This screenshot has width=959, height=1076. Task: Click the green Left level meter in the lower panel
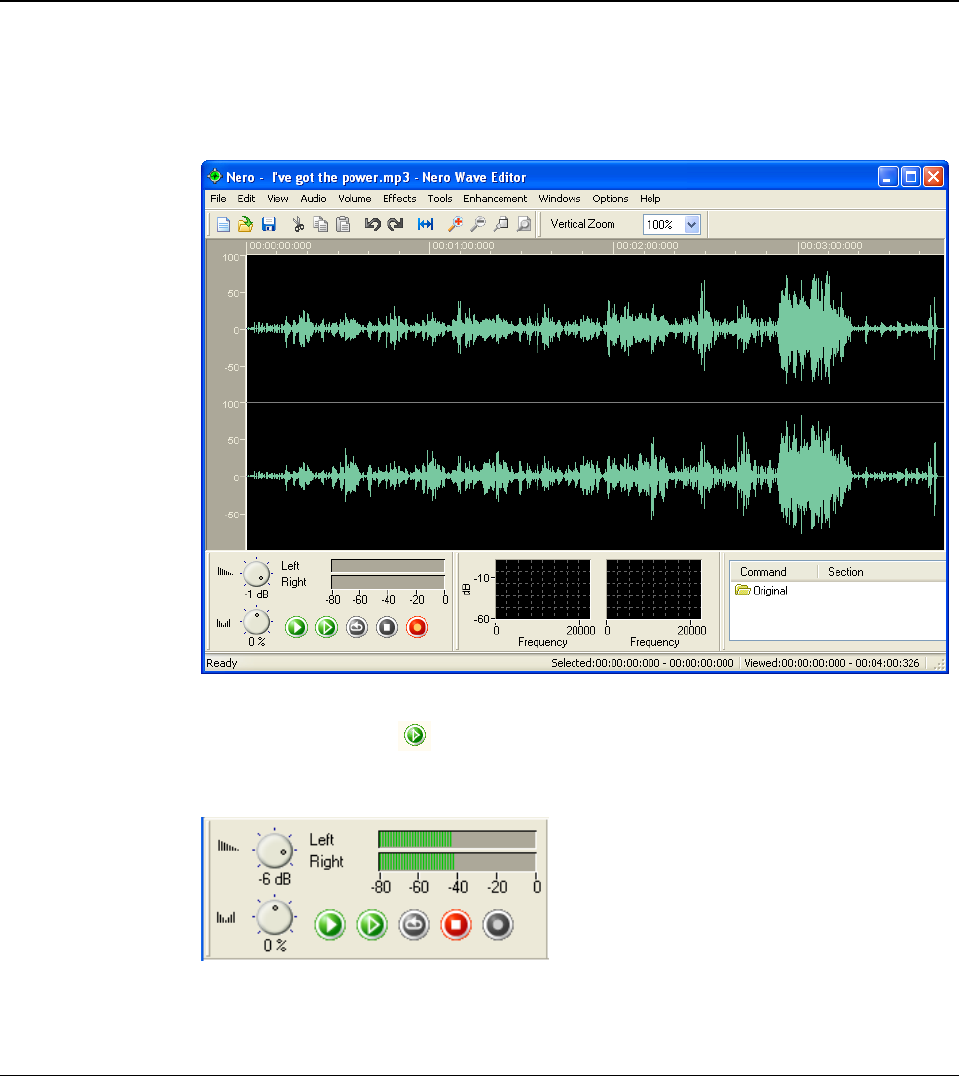pos(457,839)
